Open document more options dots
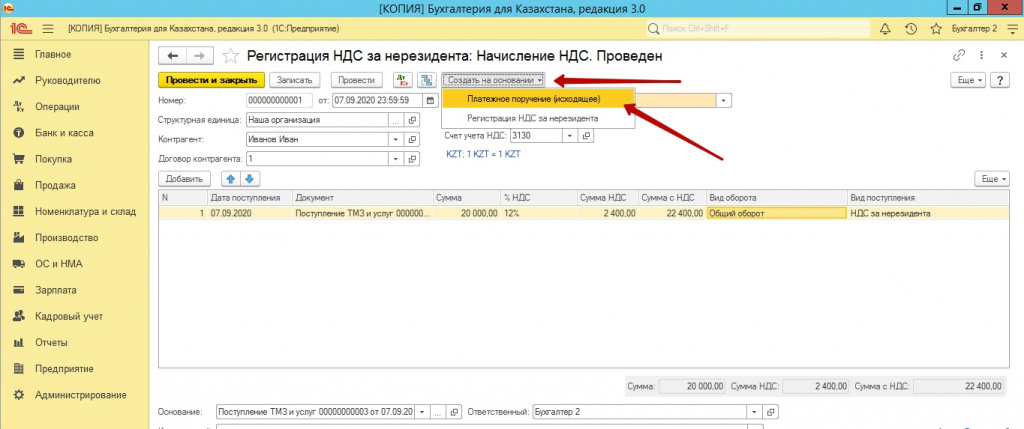The width and height of the screenshot is (1024, 429). pyautogui.click(x=982, y=56)
